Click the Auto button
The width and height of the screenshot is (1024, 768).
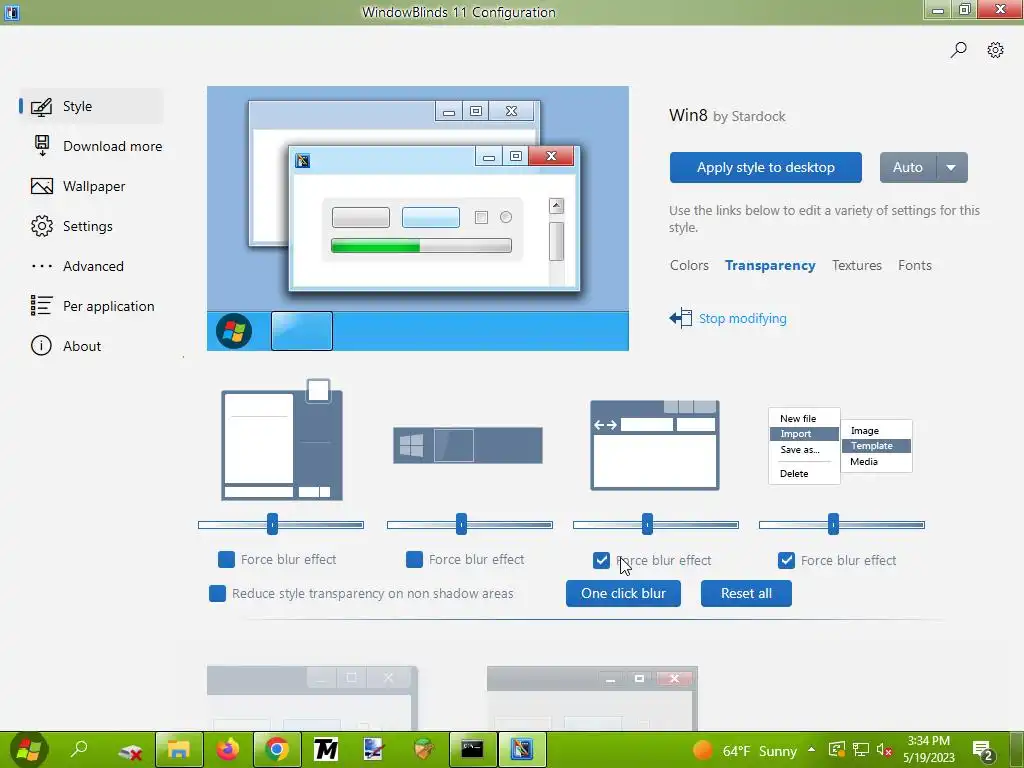tap(908, 168)
